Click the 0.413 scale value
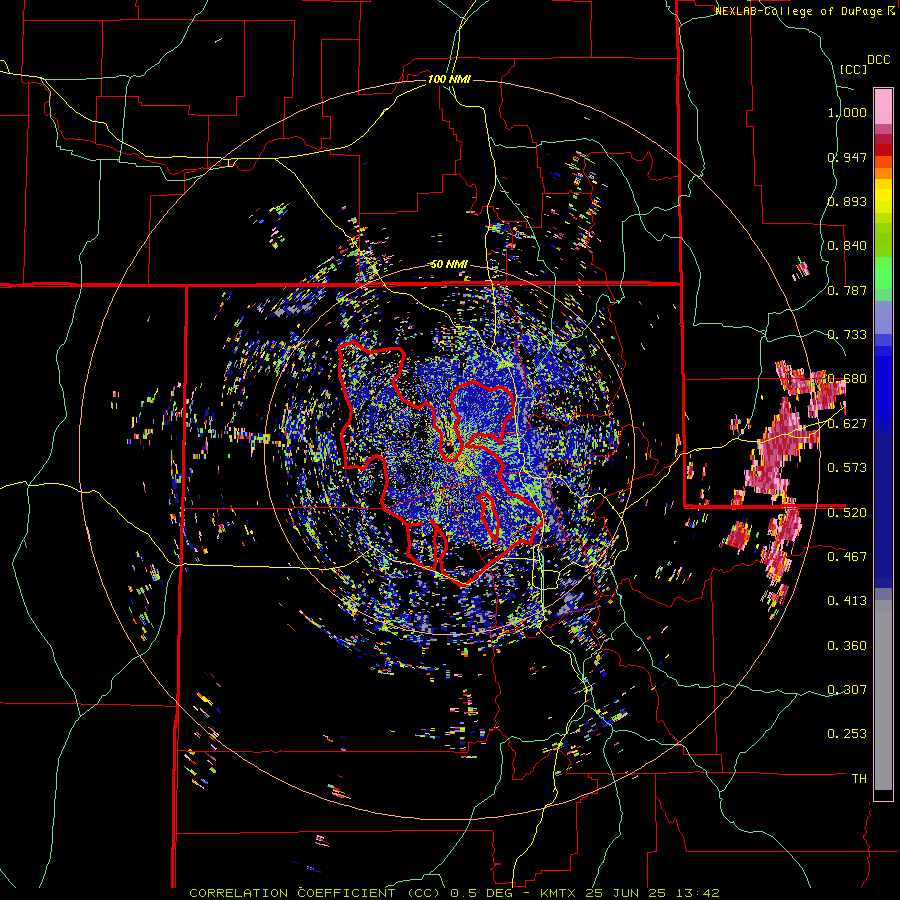Image resolution: width=900 pixels, height=900 pixels. tap(847, 601)
